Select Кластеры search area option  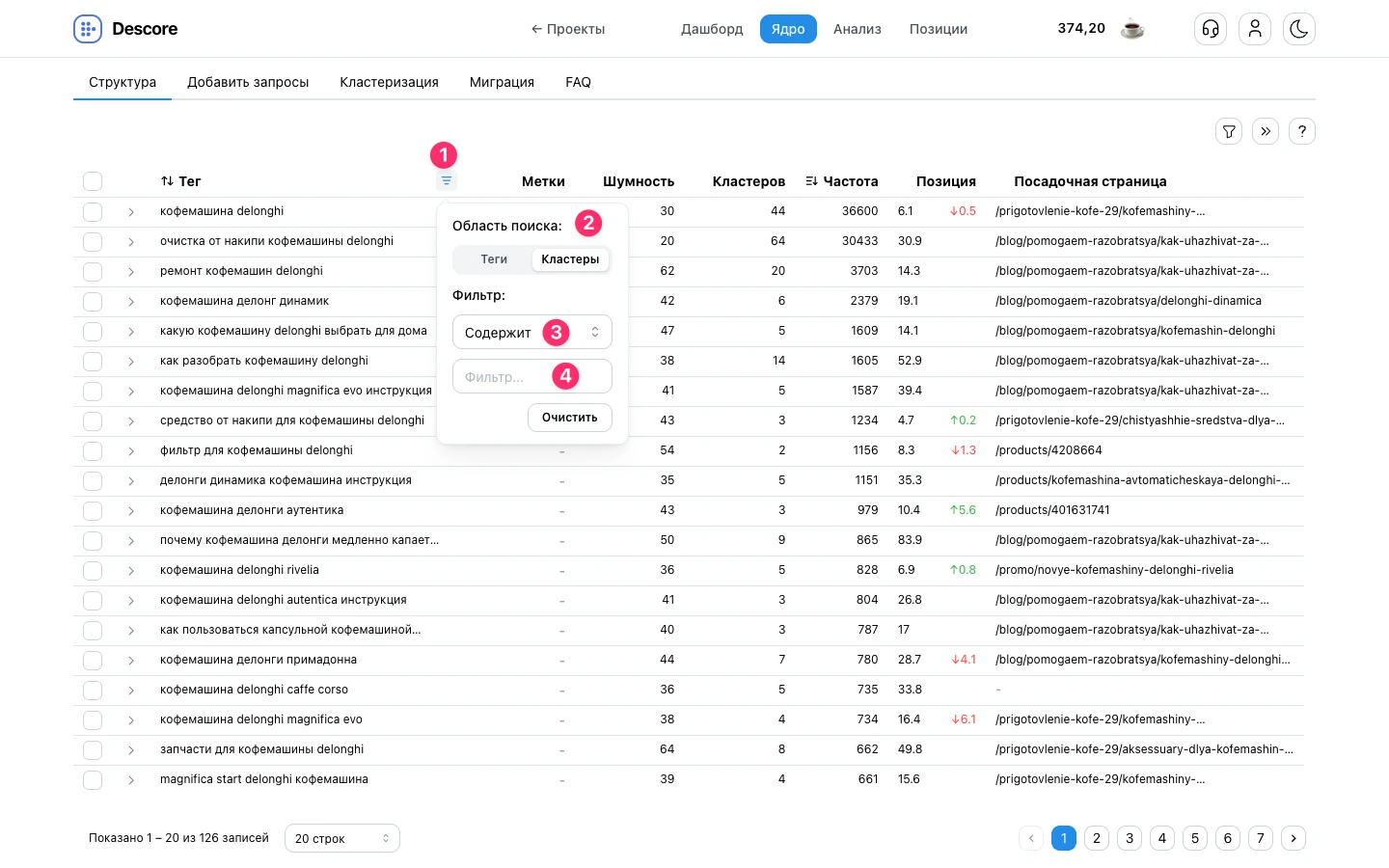(570, 259)
